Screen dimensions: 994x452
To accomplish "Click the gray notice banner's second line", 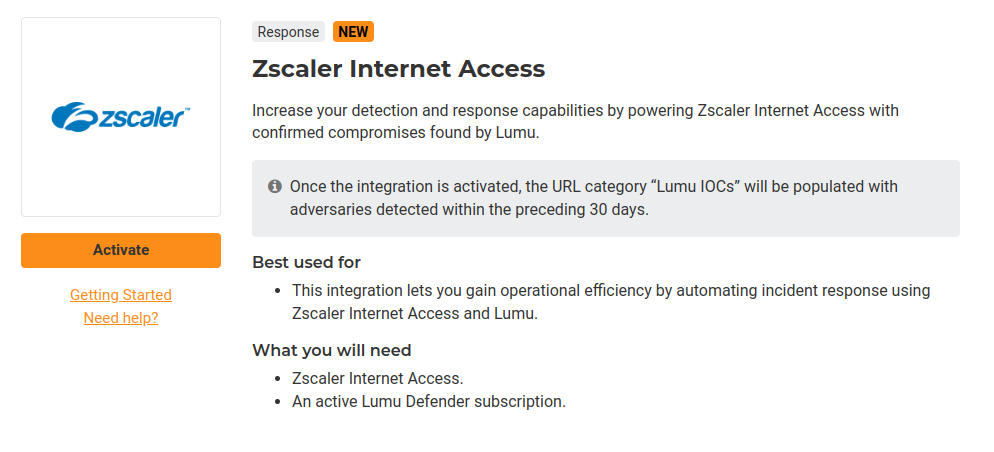I will tap(468, 210).
